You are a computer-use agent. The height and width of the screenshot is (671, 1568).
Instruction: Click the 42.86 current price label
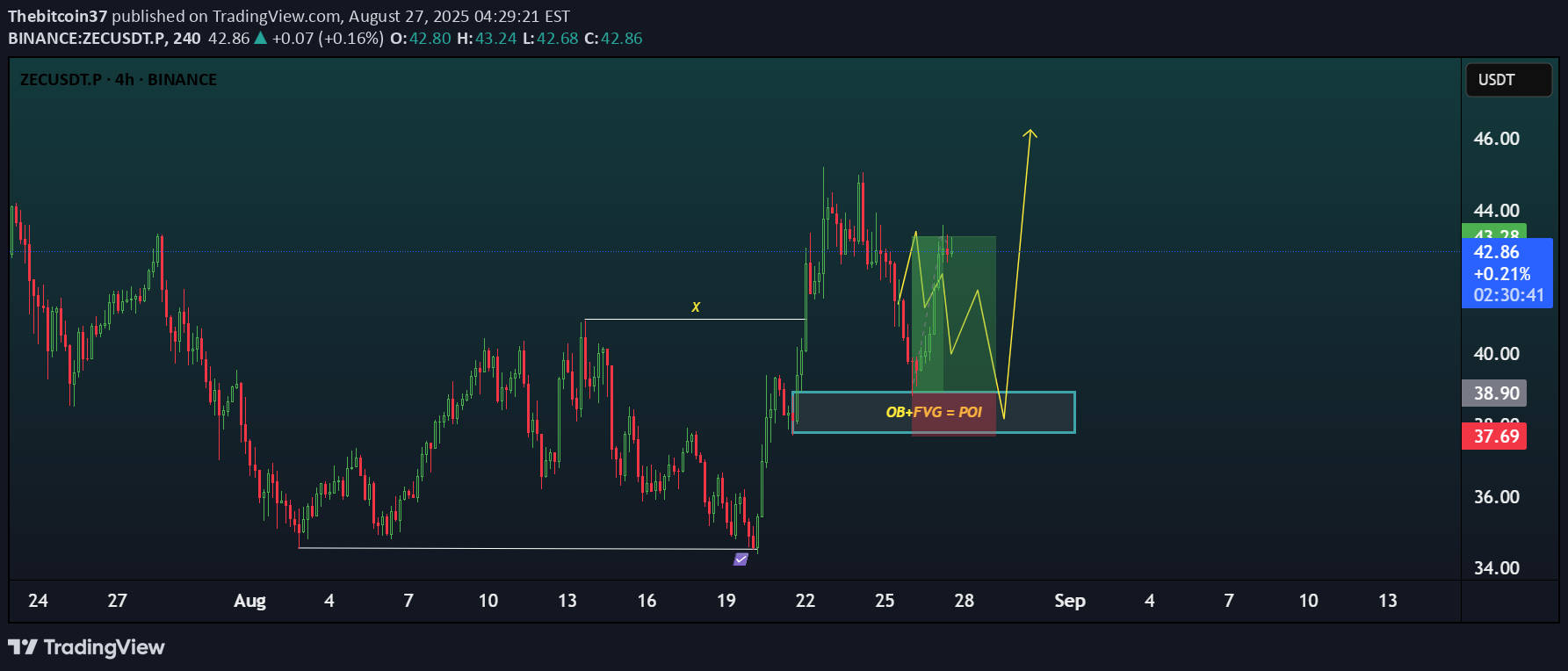pos(1496,252)
